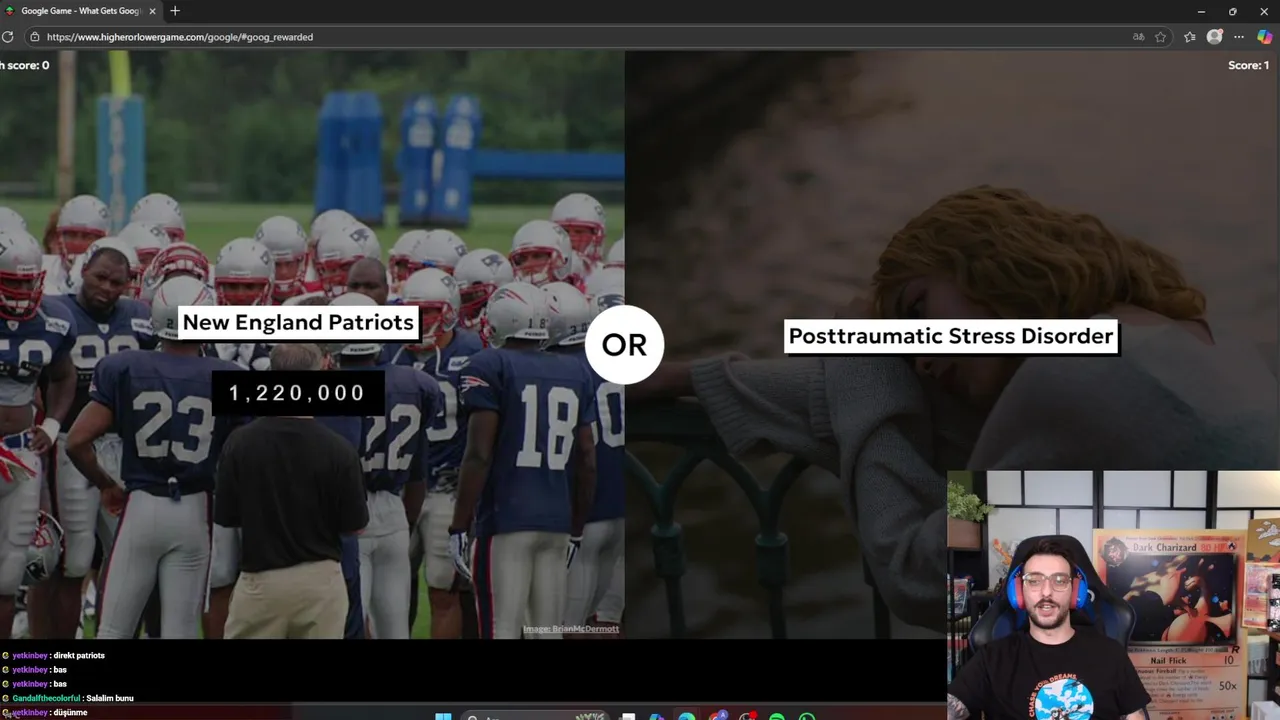Open Settings and more menu
This screenshot has width=1280, height=720.
pyautogui.click(x=1239, y=37)
